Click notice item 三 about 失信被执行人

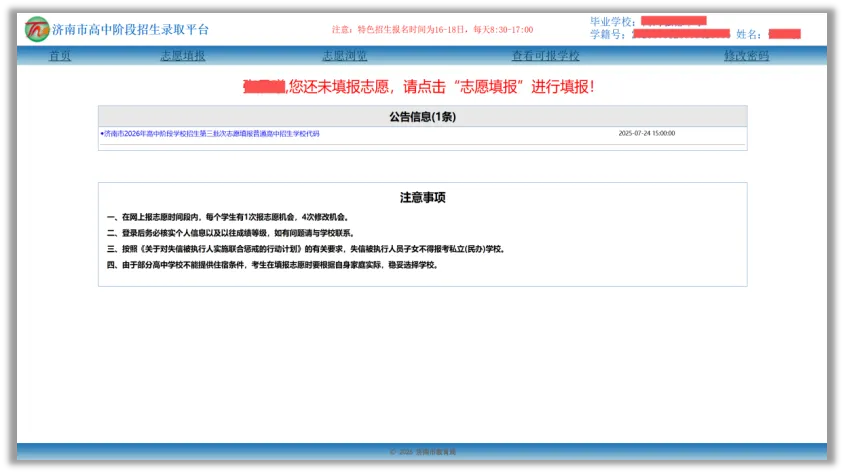[x=306, y=249]
